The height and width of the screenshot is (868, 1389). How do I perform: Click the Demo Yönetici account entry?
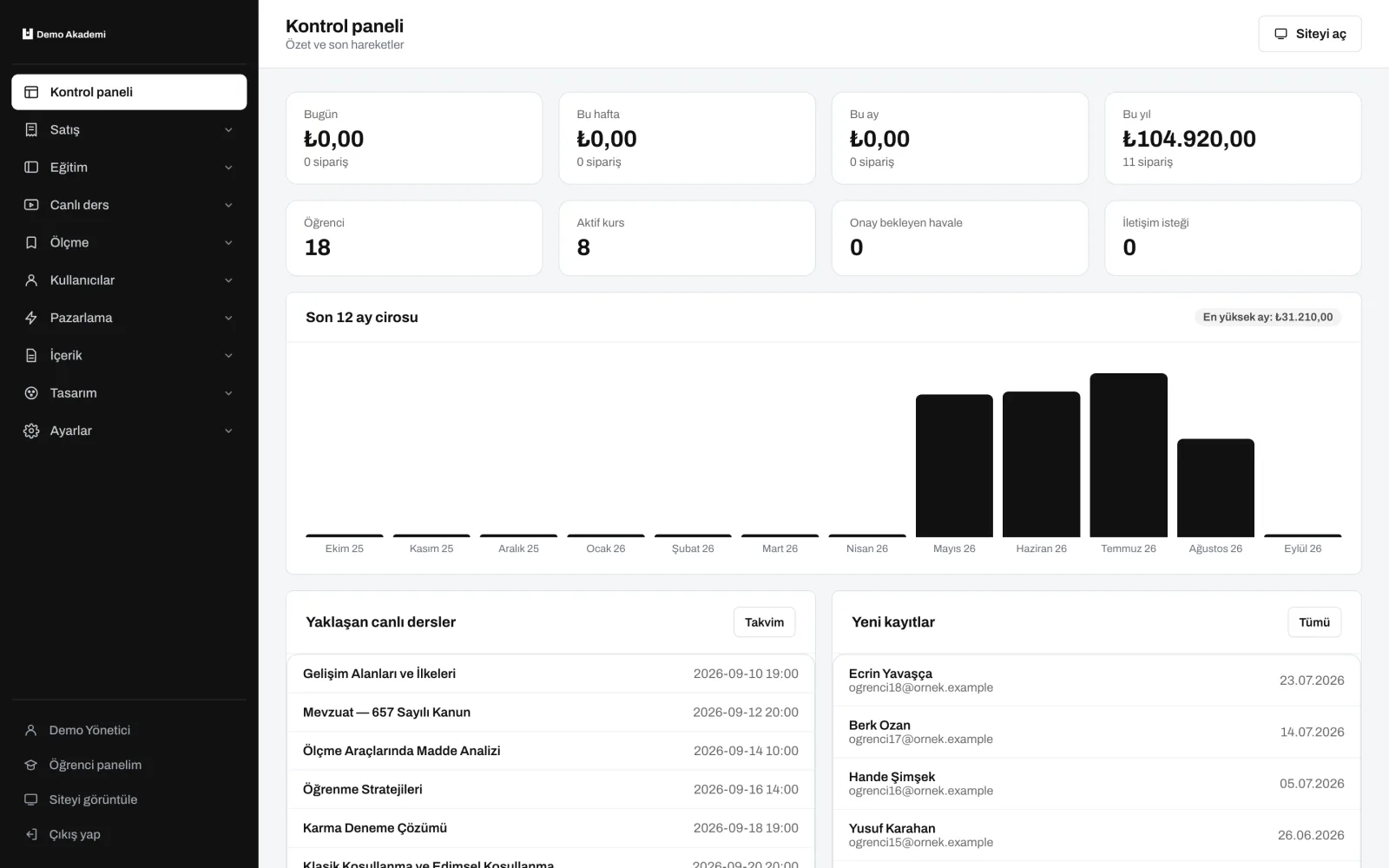[129, 730]
